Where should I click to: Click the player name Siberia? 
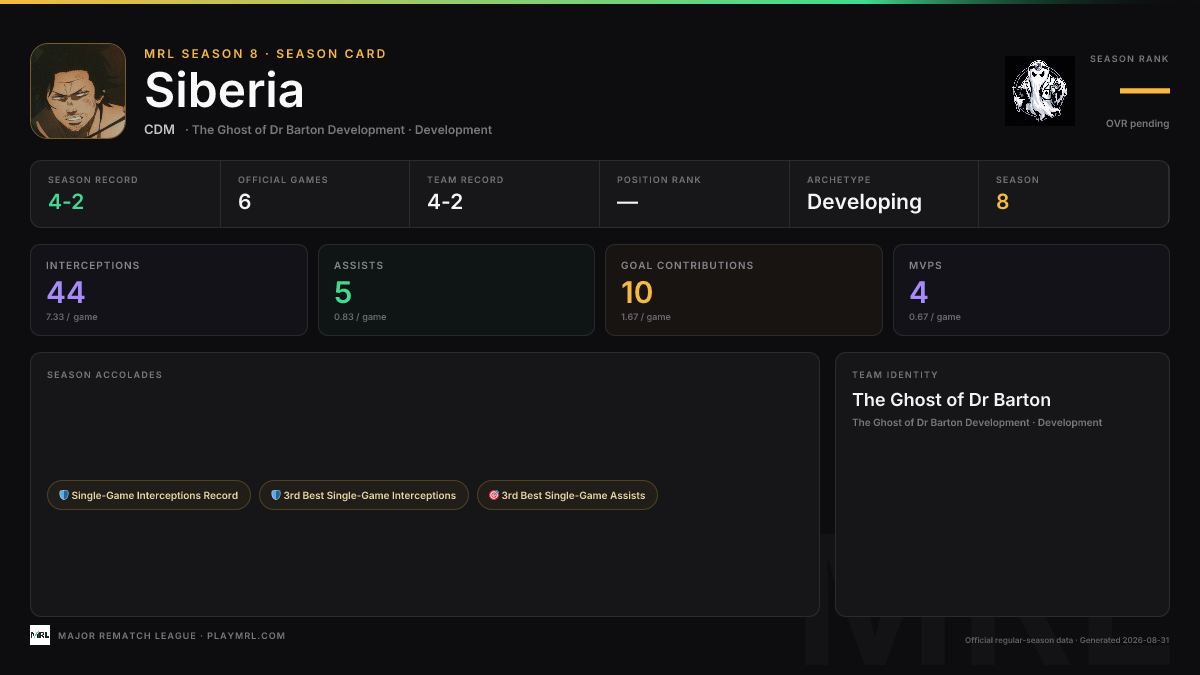coord(224,91)
